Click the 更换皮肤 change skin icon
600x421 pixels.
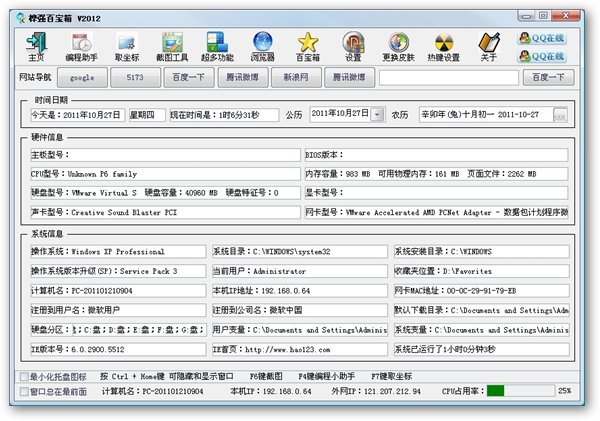(x=398, y=47)
